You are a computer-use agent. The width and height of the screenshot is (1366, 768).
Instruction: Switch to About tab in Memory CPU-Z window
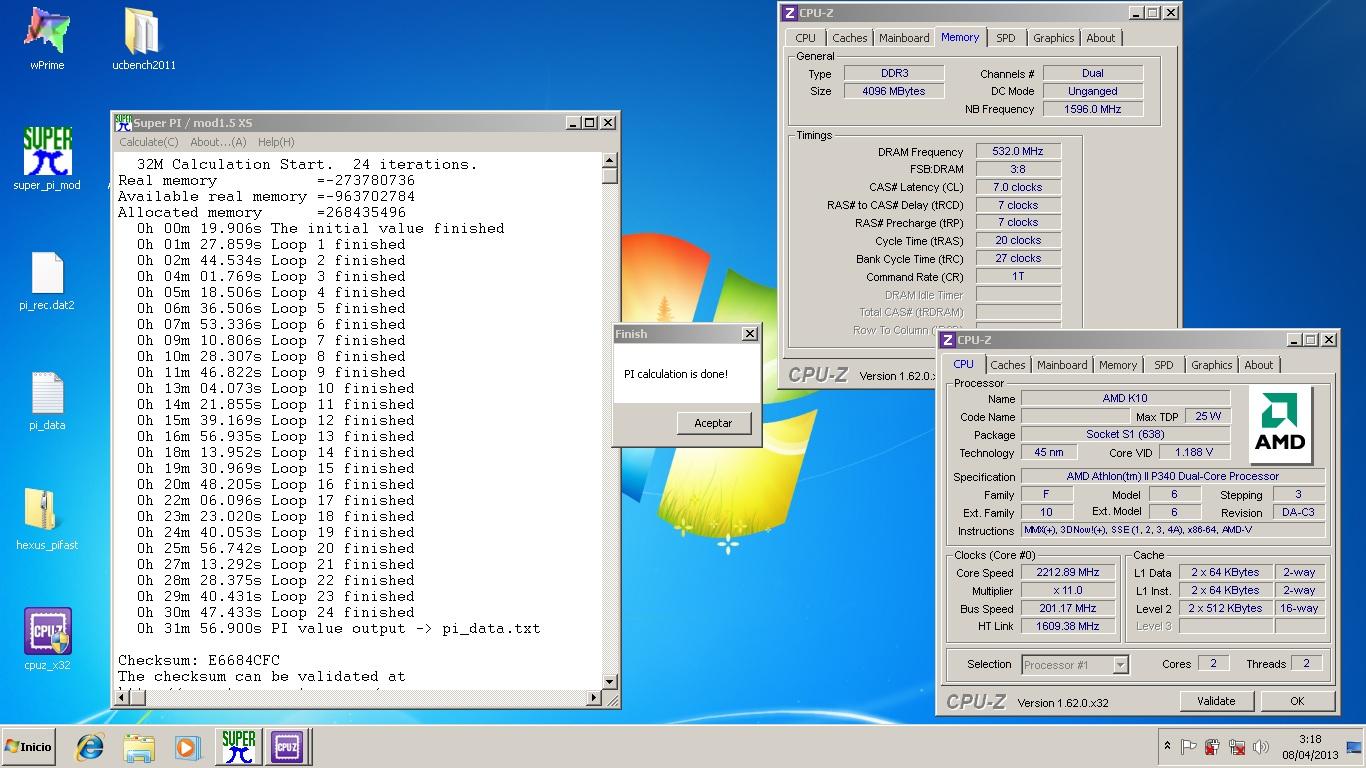point(1101,38)
